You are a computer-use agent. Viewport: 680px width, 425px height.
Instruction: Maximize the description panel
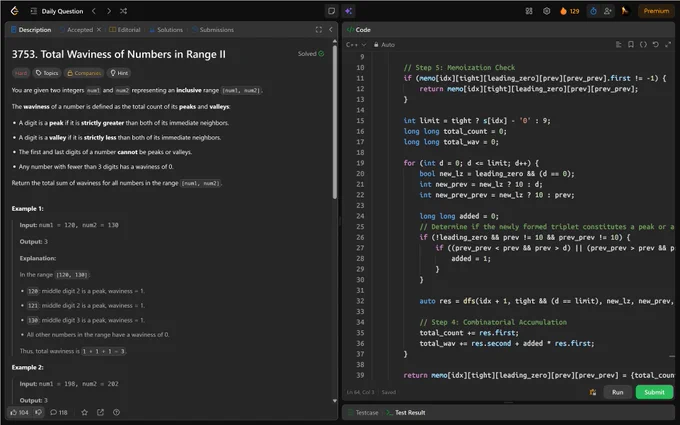coord(319,30)
